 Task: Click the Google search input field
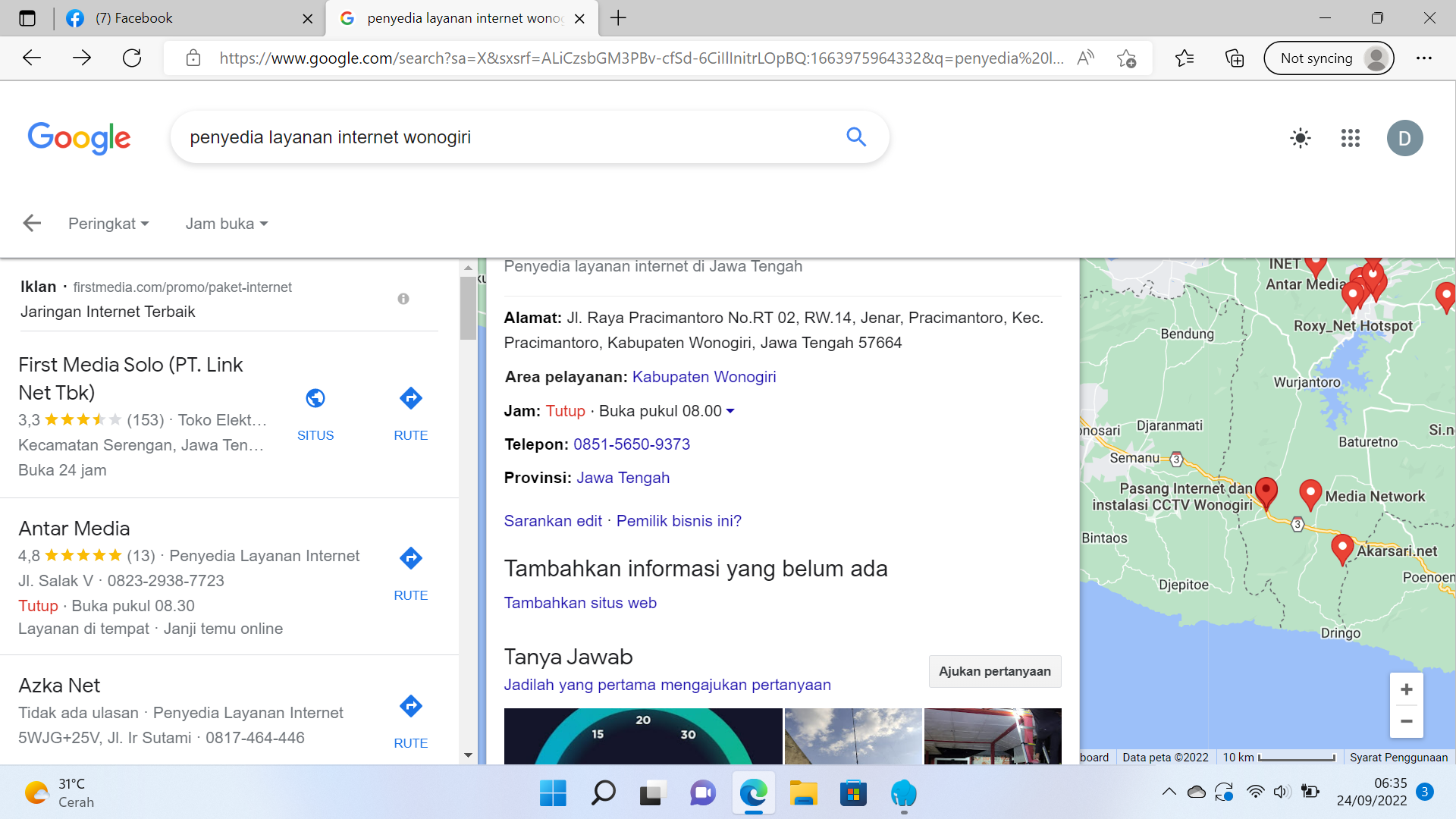pos(508,137)
